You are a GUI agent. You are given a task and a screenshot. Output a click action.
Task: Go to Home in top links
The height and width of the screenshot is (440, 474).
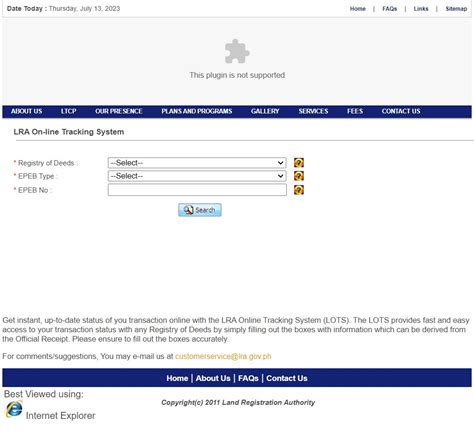click(x=358, y=9)
